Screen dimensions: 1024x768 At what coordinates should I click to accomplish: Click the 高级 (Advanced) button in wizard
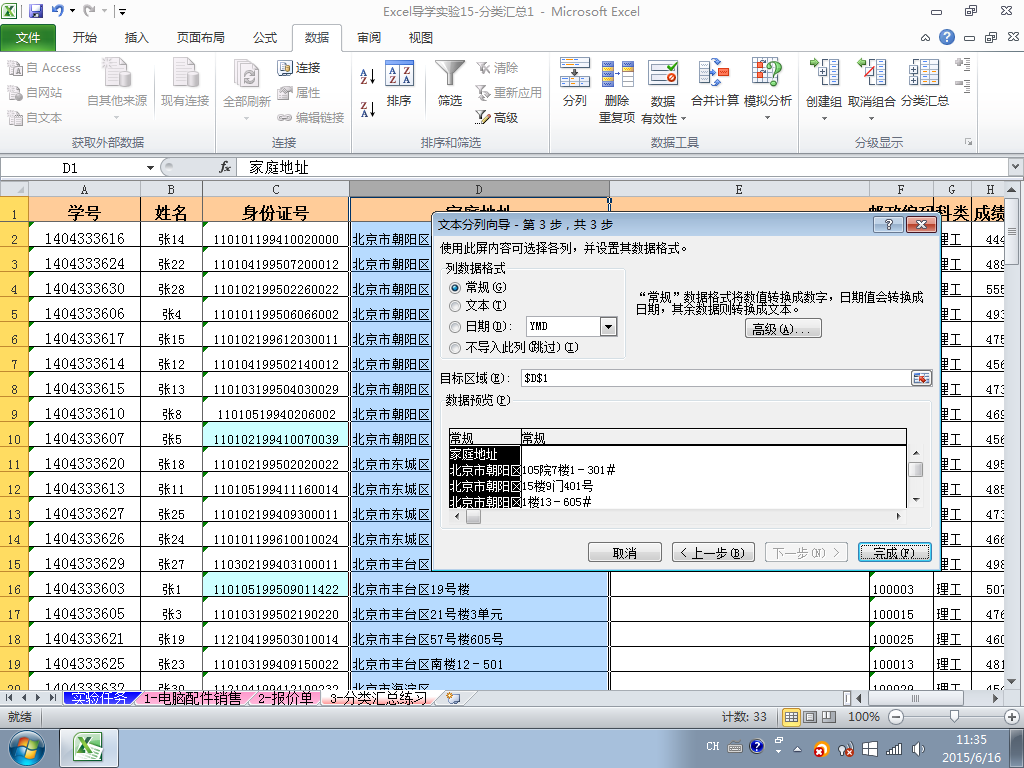pyautogui.click(x=783, y=329)
